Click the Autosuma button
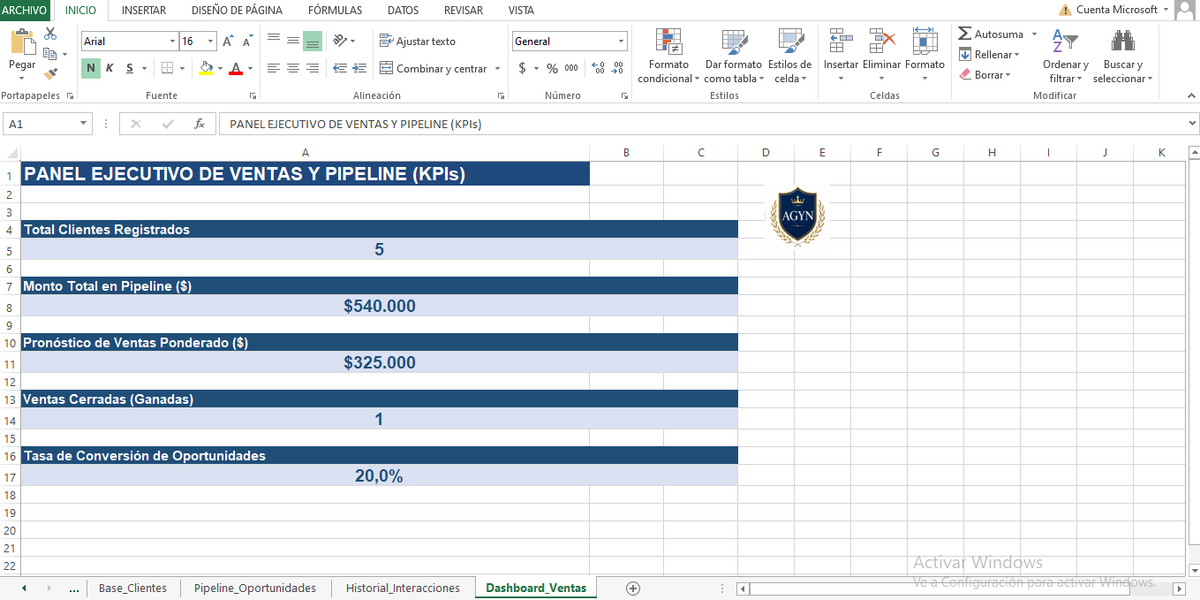Screen dimensions: 1200x600 pyautogui.click(x=991, y=34)
